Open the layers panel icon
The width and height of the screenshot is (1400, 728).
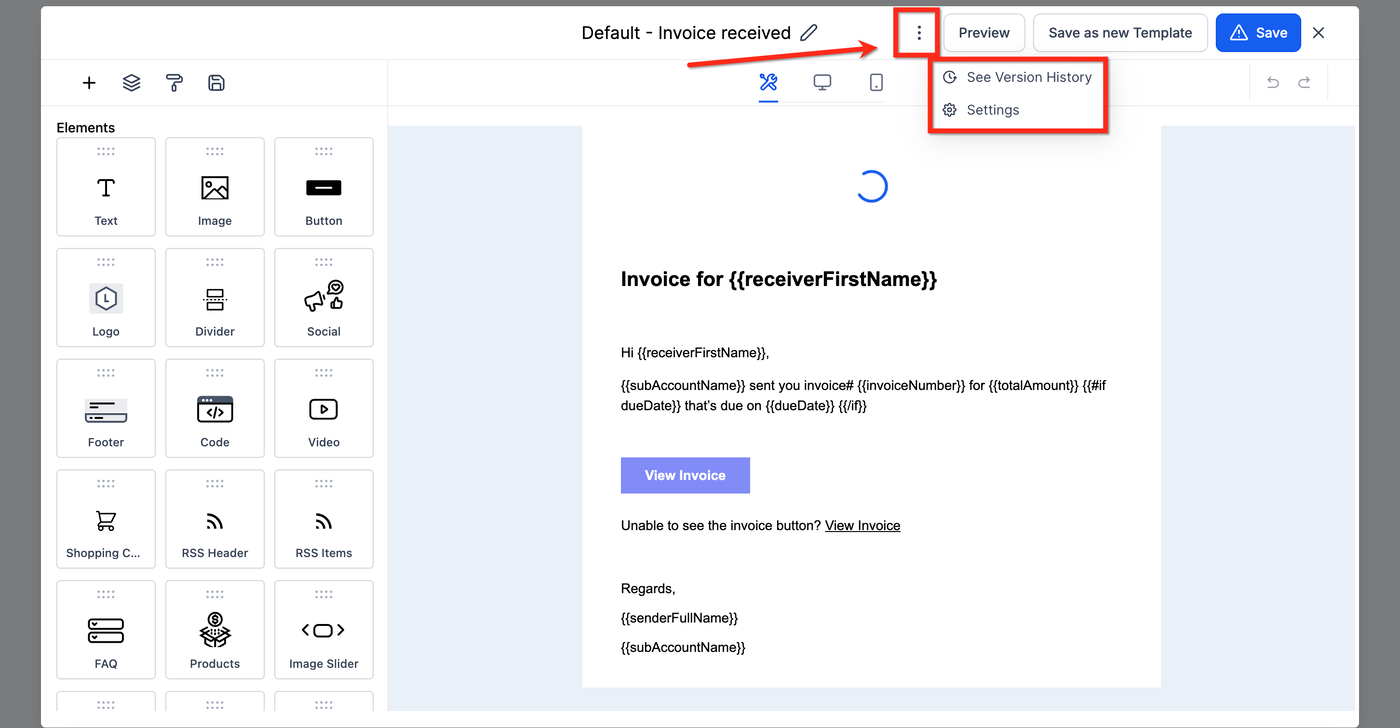(x=131, y=83)
